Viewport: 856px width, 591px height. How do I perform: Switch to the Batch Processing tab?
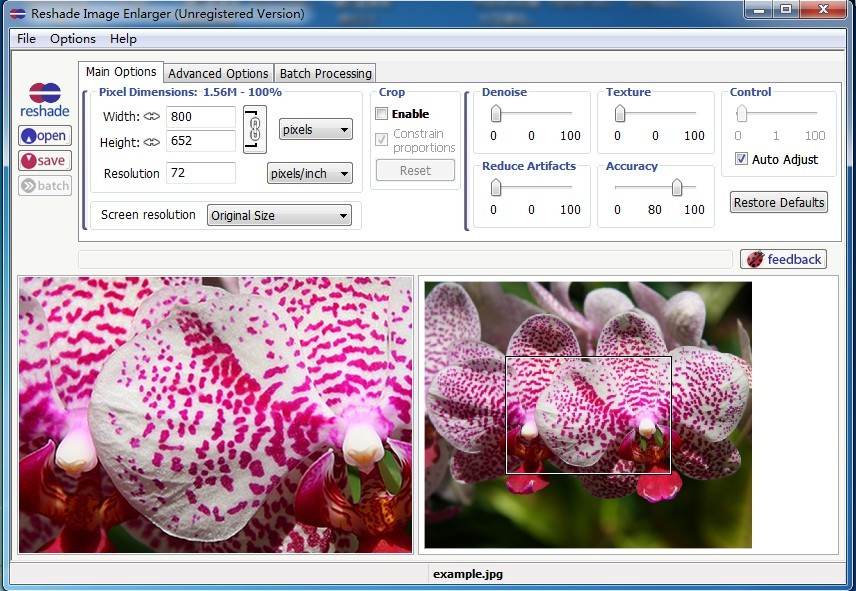coord(325,73)
